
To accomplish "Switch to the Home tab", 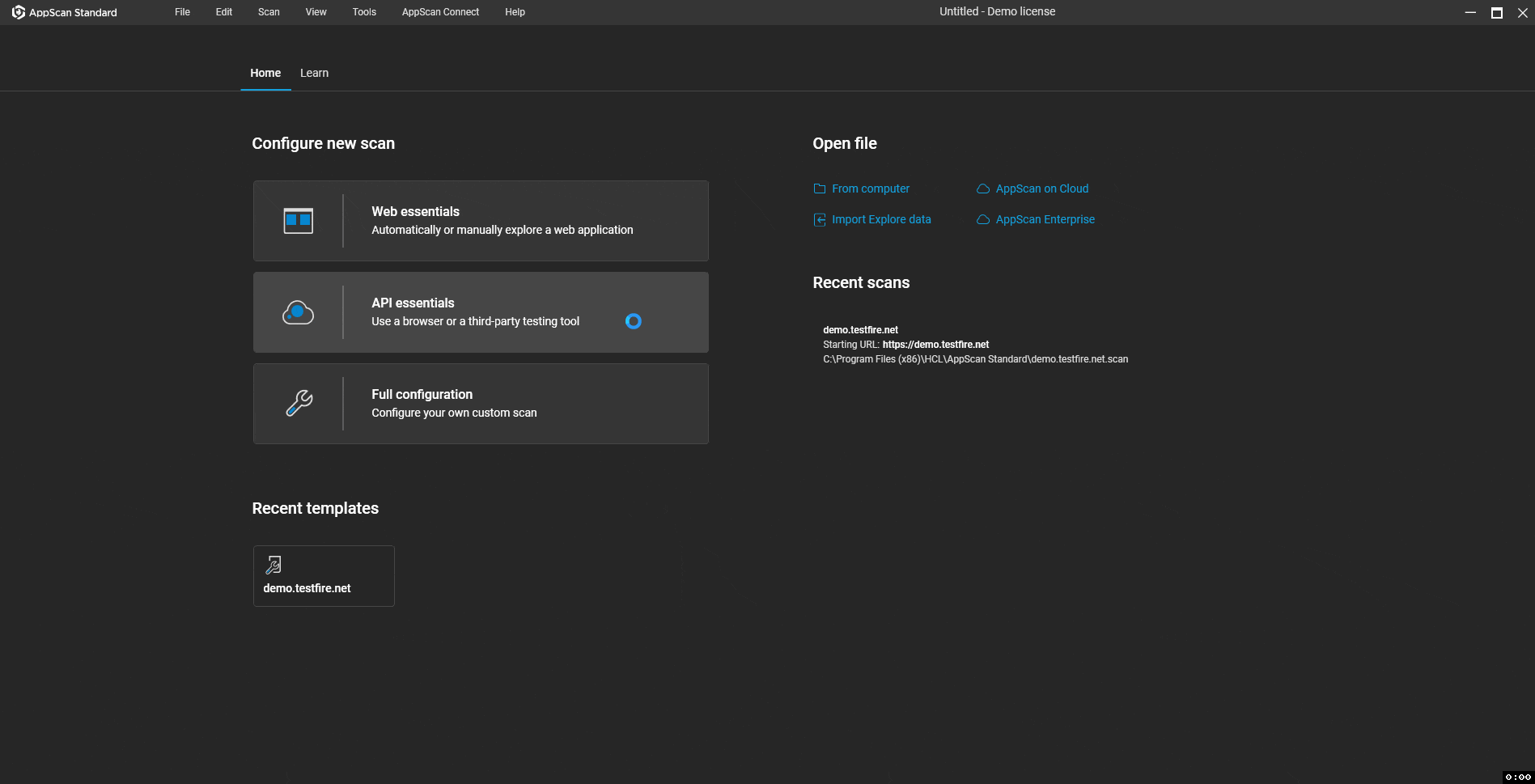I will click(x=265, y=73).
